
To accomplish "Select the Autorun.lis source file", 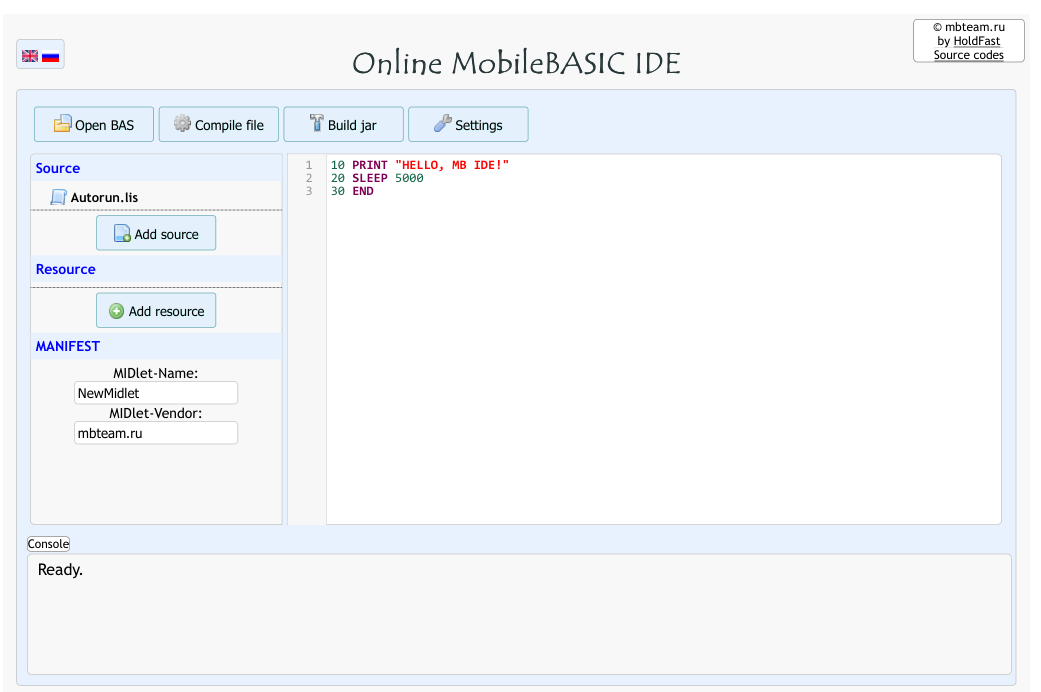I will pyautogui.click(x=103, y=196).
